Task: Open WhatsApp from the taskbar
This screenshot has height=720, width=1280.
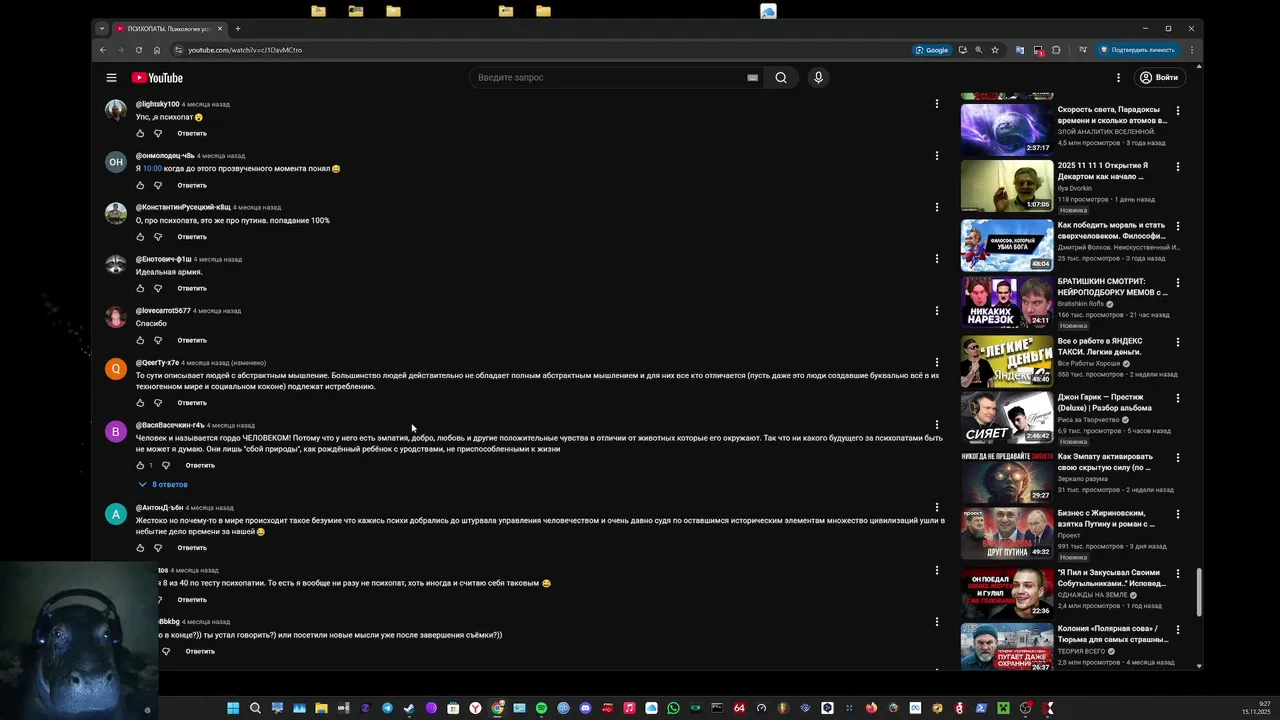Action: point(673,708)
